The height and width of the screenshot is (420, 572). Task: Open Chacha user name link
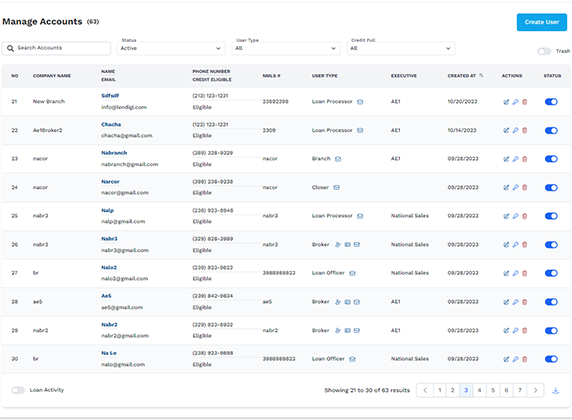point(111,124)
